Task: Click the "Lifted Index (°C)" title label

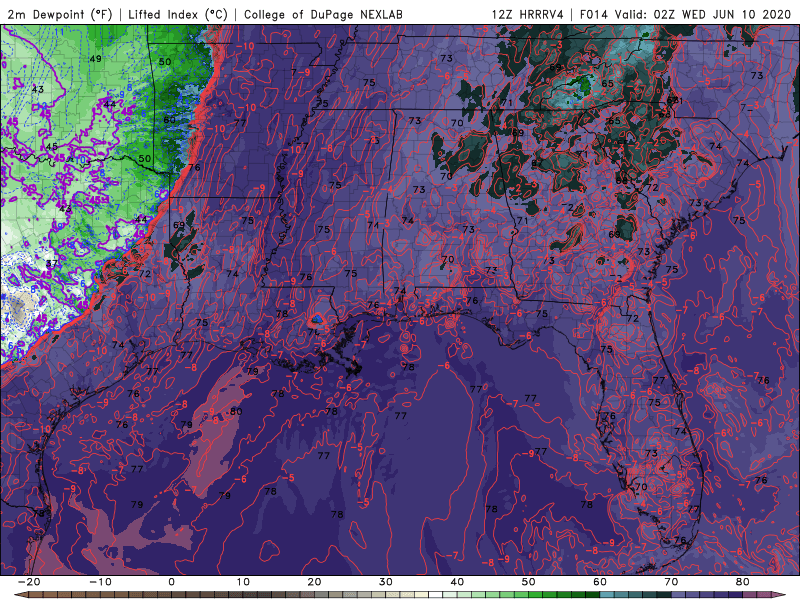Action: coord(178,15)
